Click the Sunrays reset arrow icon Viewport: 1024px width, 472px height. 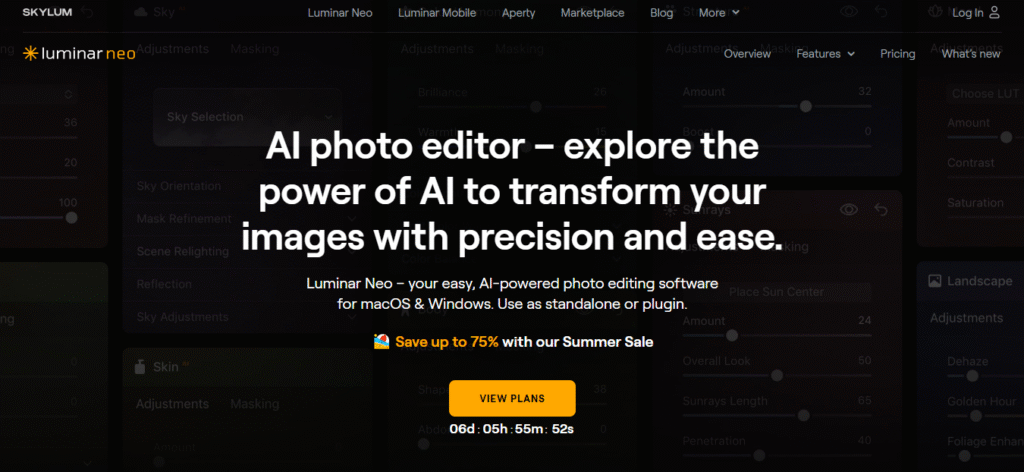coord(881,210)
